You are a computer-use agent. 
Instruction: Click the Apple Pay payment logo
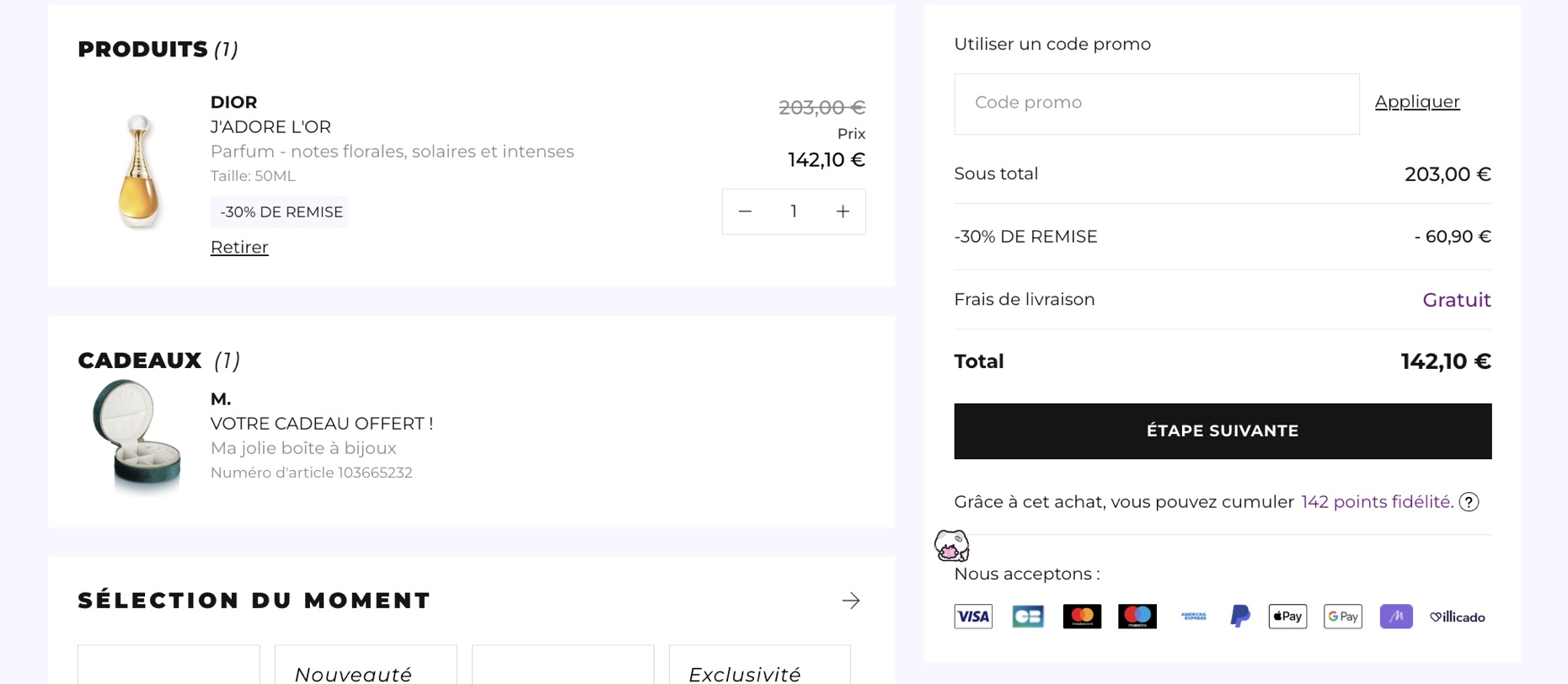1287,617
